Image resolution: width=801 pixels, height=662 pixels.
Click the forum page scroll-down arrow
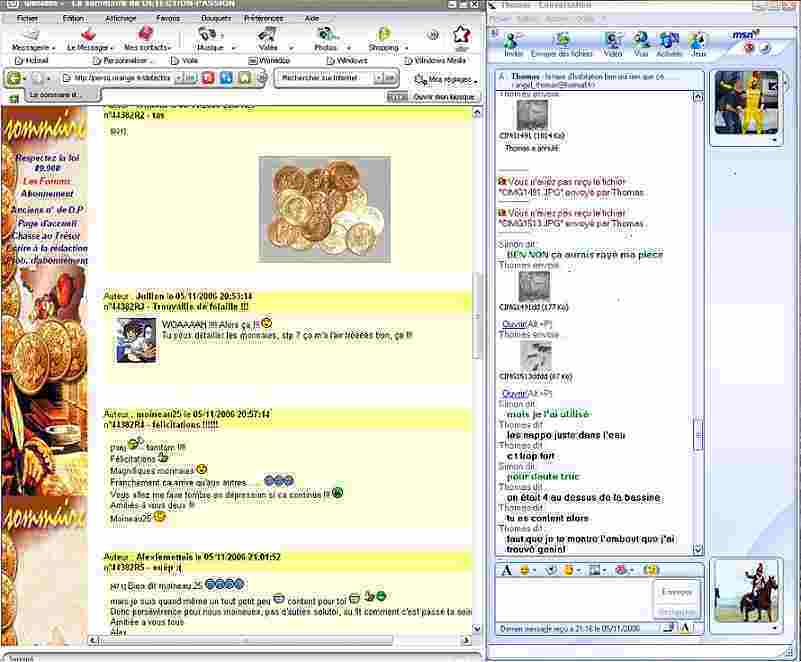click(477, 628)
